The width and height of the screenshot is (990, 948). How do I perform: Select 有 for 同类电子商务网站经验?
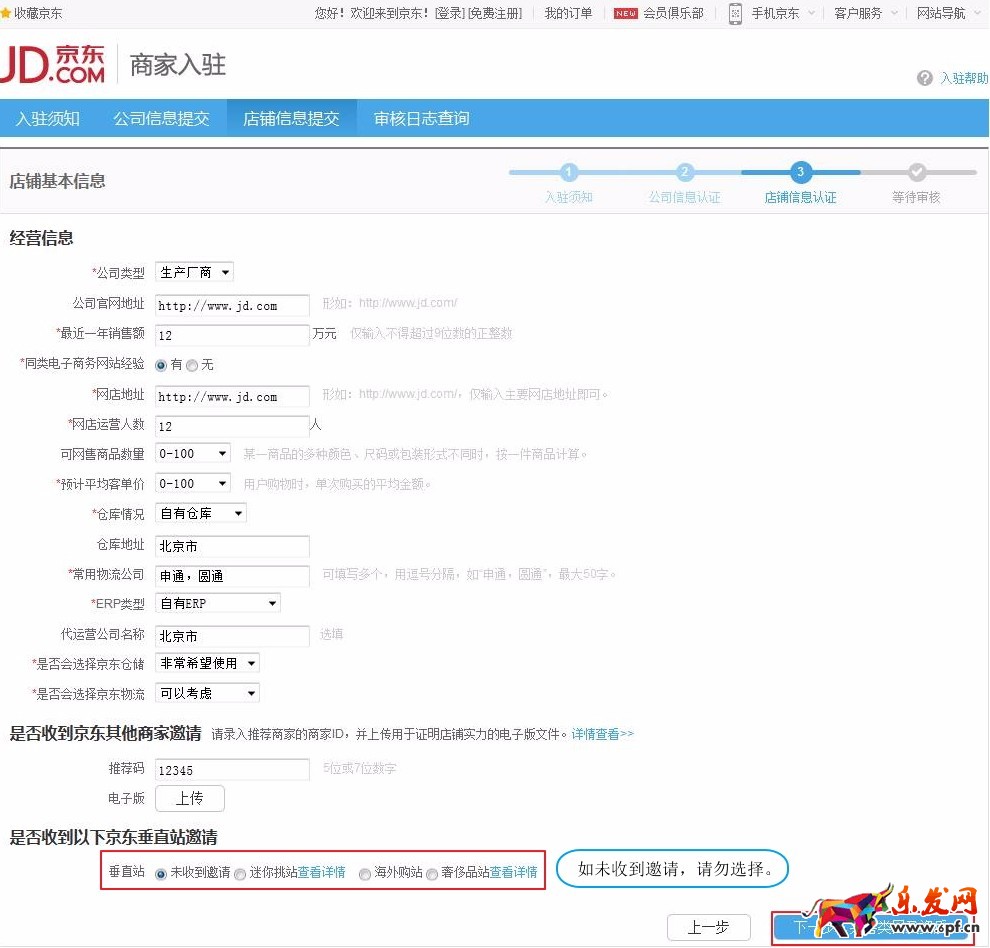tap(161, 365)
